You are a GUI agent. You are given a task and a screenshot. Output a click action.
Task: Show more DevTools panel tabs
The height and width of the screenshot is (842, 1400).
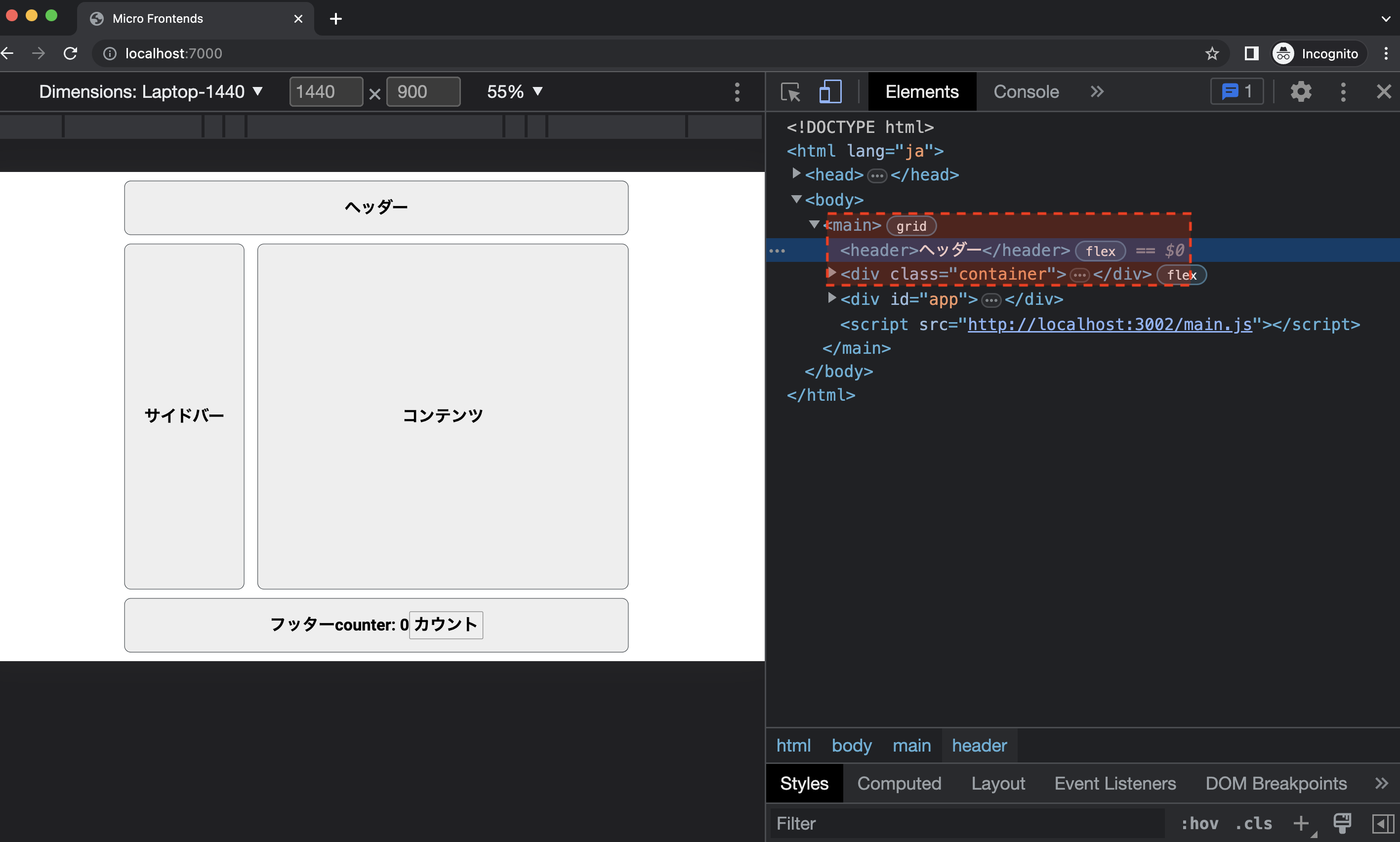(x=1097, y=92)
